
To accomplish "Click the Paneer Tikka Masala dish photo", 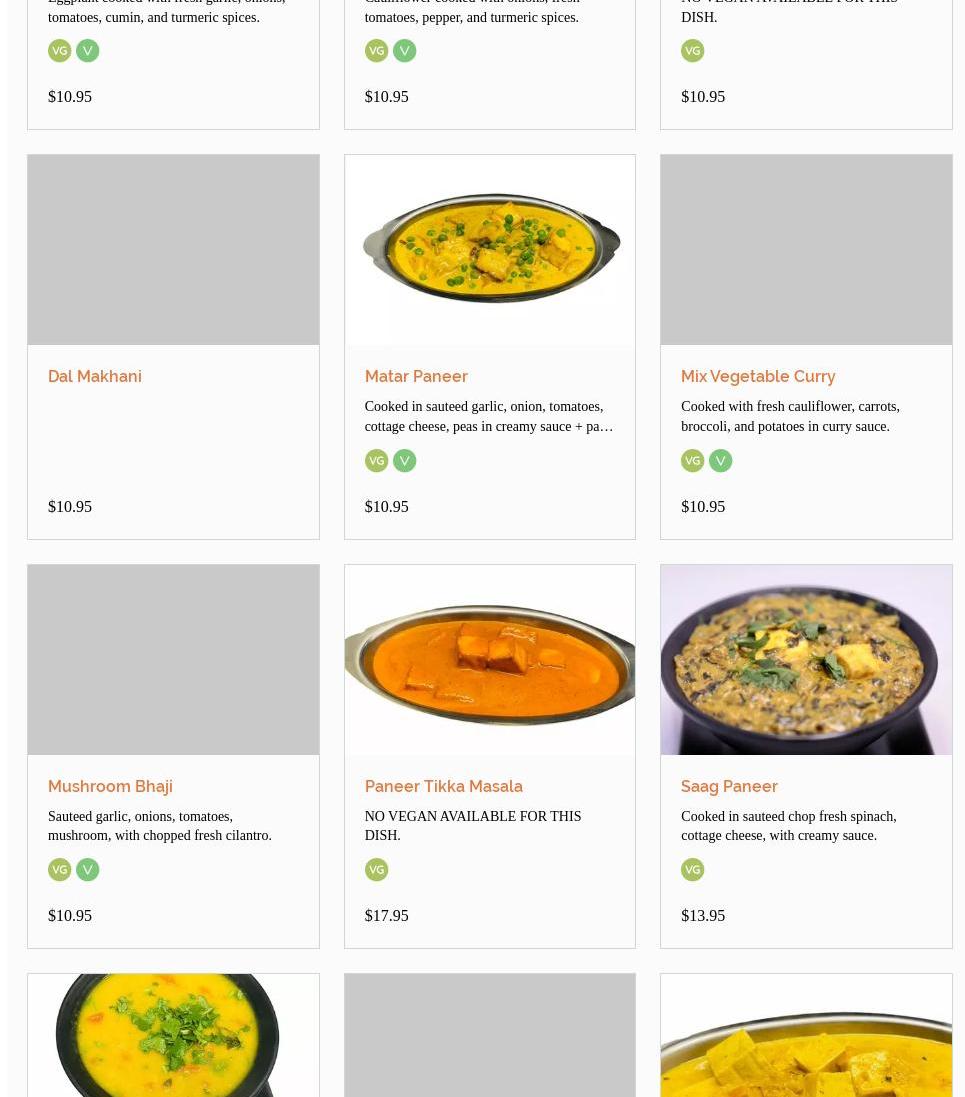I will 490,660.
